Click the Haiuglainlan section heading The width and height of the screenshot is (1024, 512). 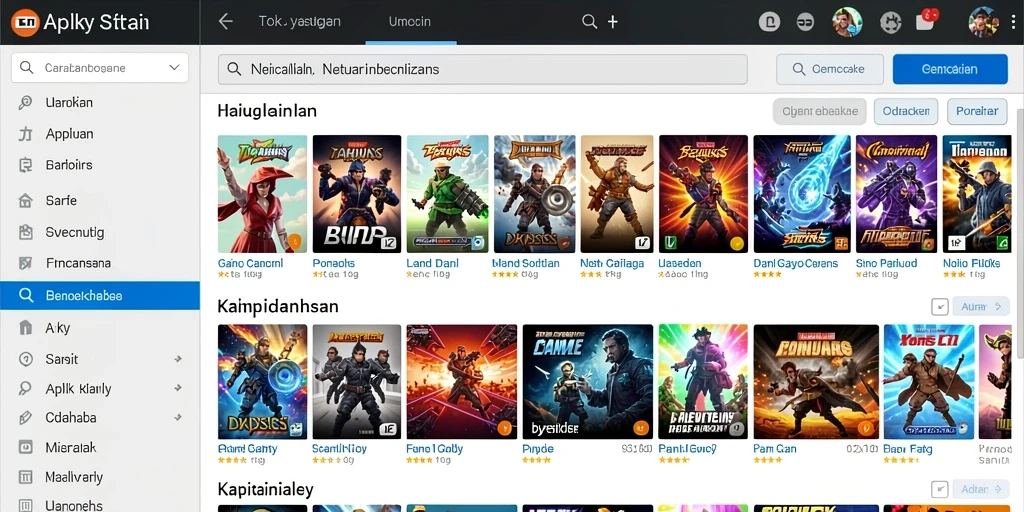(267, 111)
